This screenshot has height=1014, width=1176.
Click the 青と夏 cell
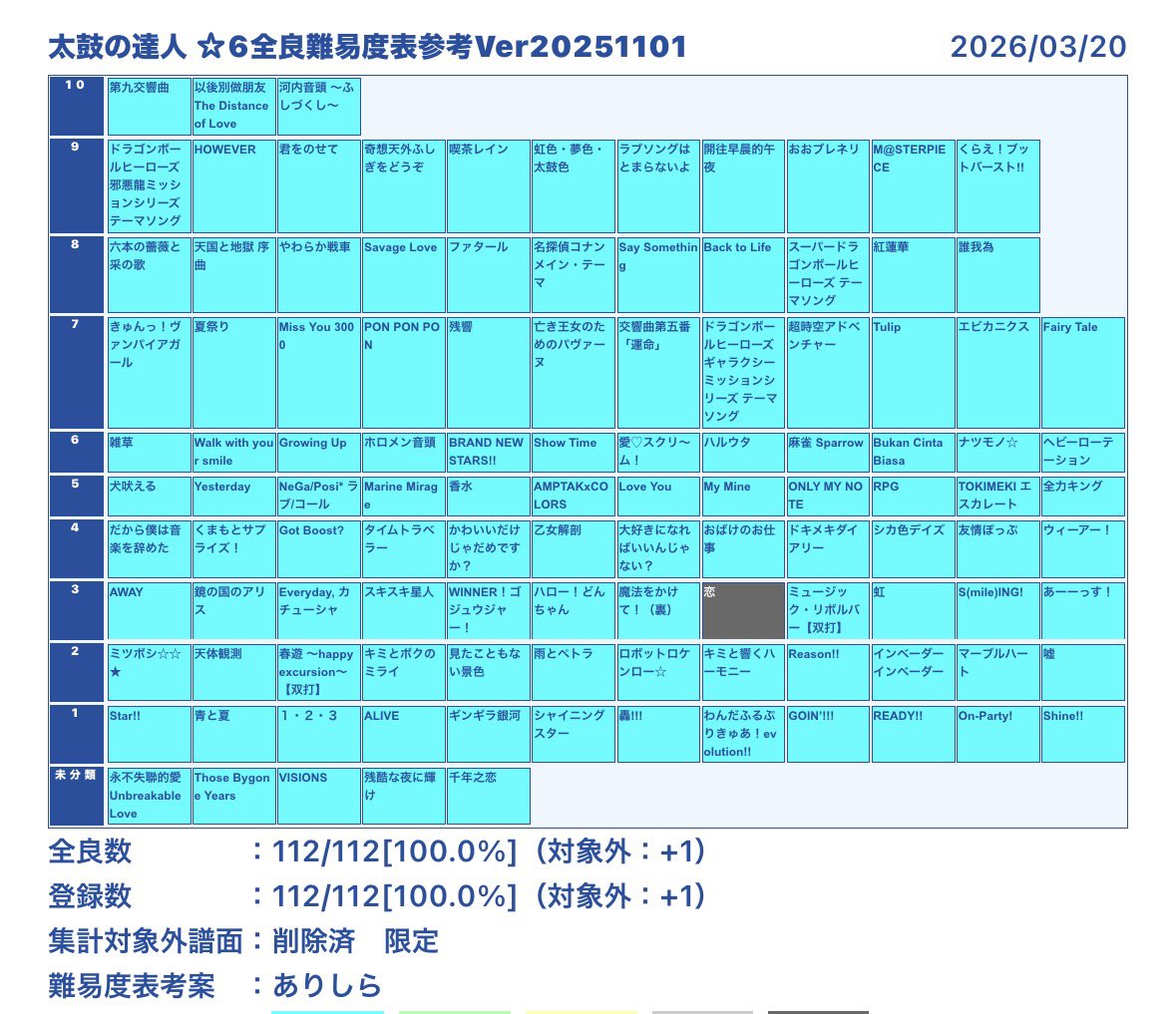coord(233,735)
